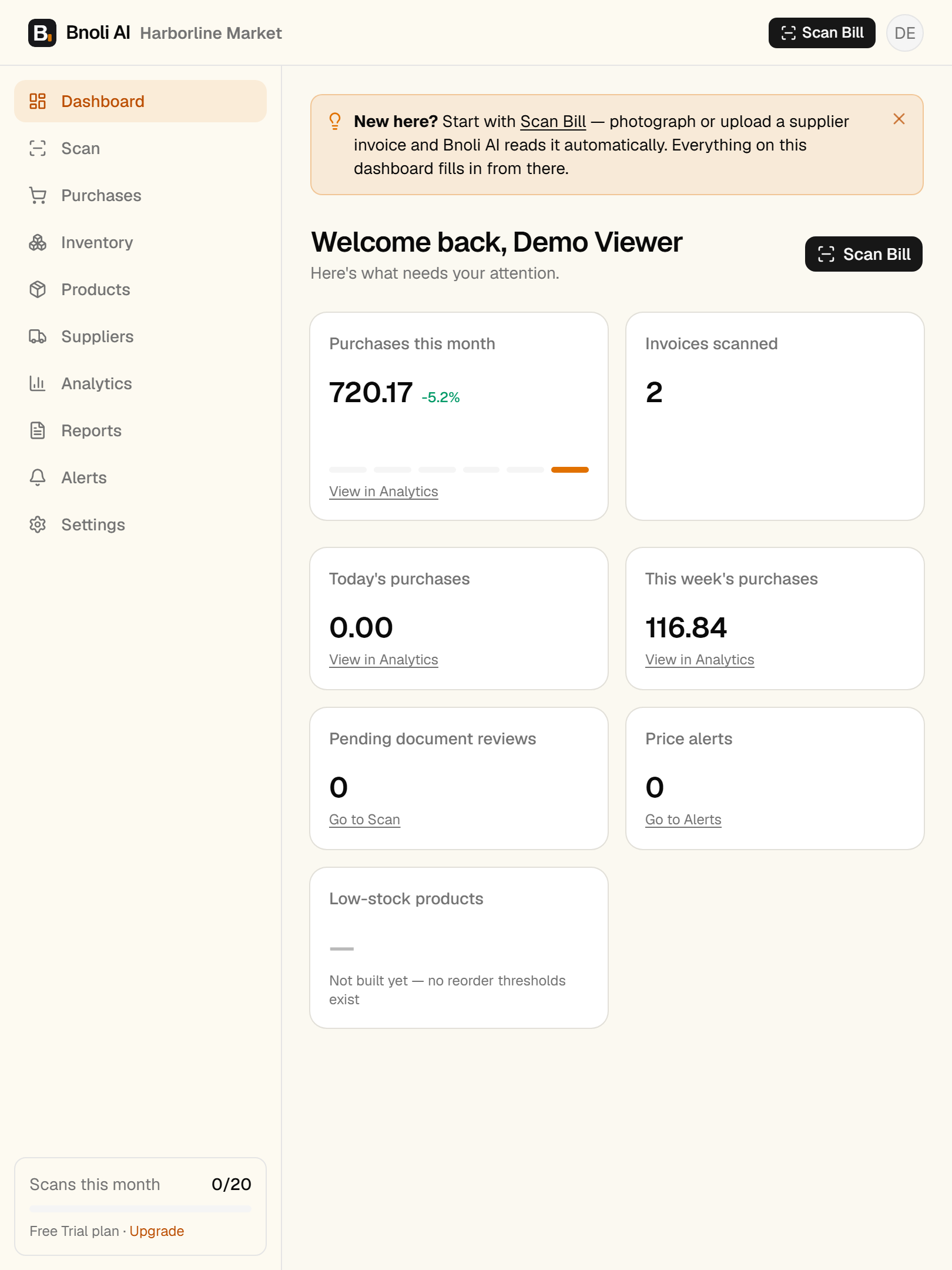This screenshot has width=952, height=1270.
Task: Follow the Scan Bill link in banner
Action: (x=553, y=121)
